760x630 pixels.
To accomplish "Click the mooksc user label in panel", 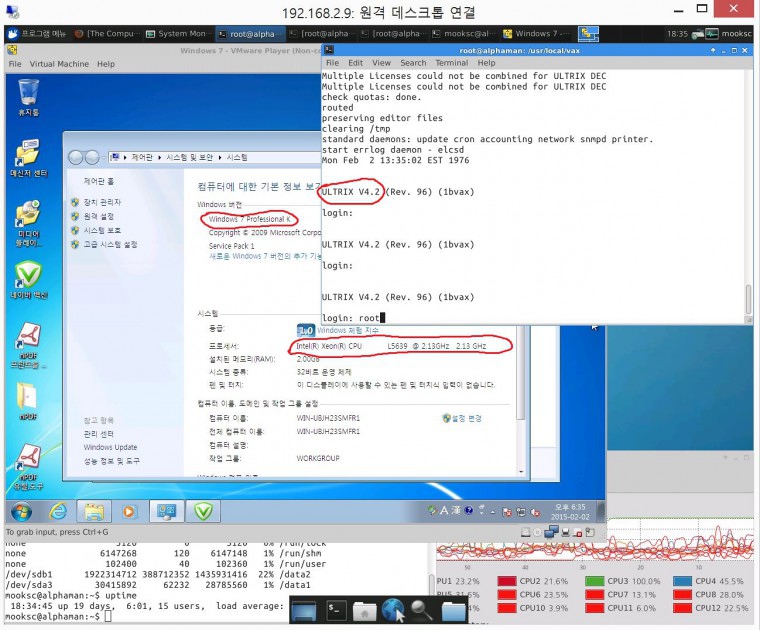I will click(736, 33).
